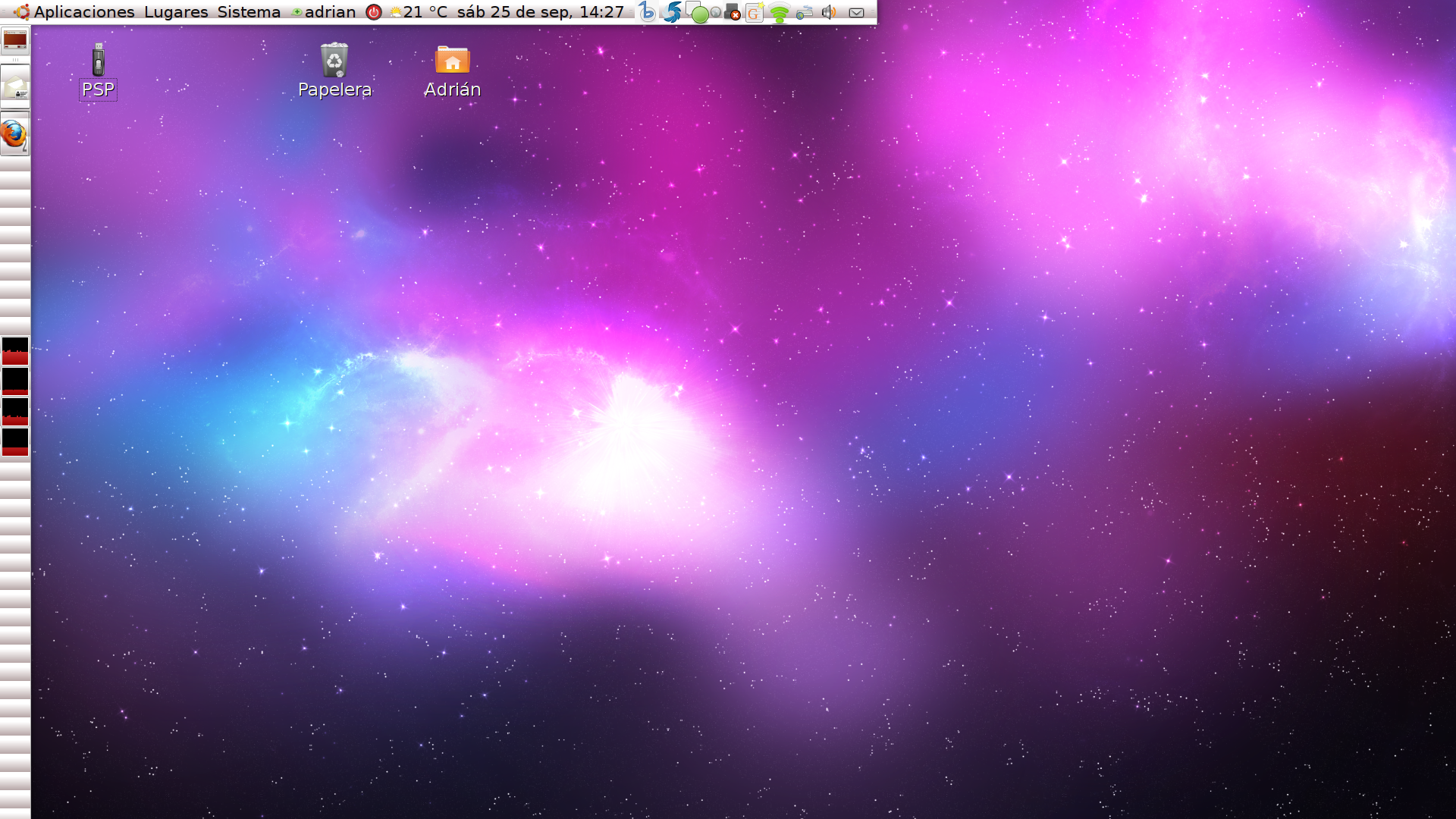Launch the mail contacts launcher on side panel
The width and height of the screenshot is (1456, 819).
(15, 86)
